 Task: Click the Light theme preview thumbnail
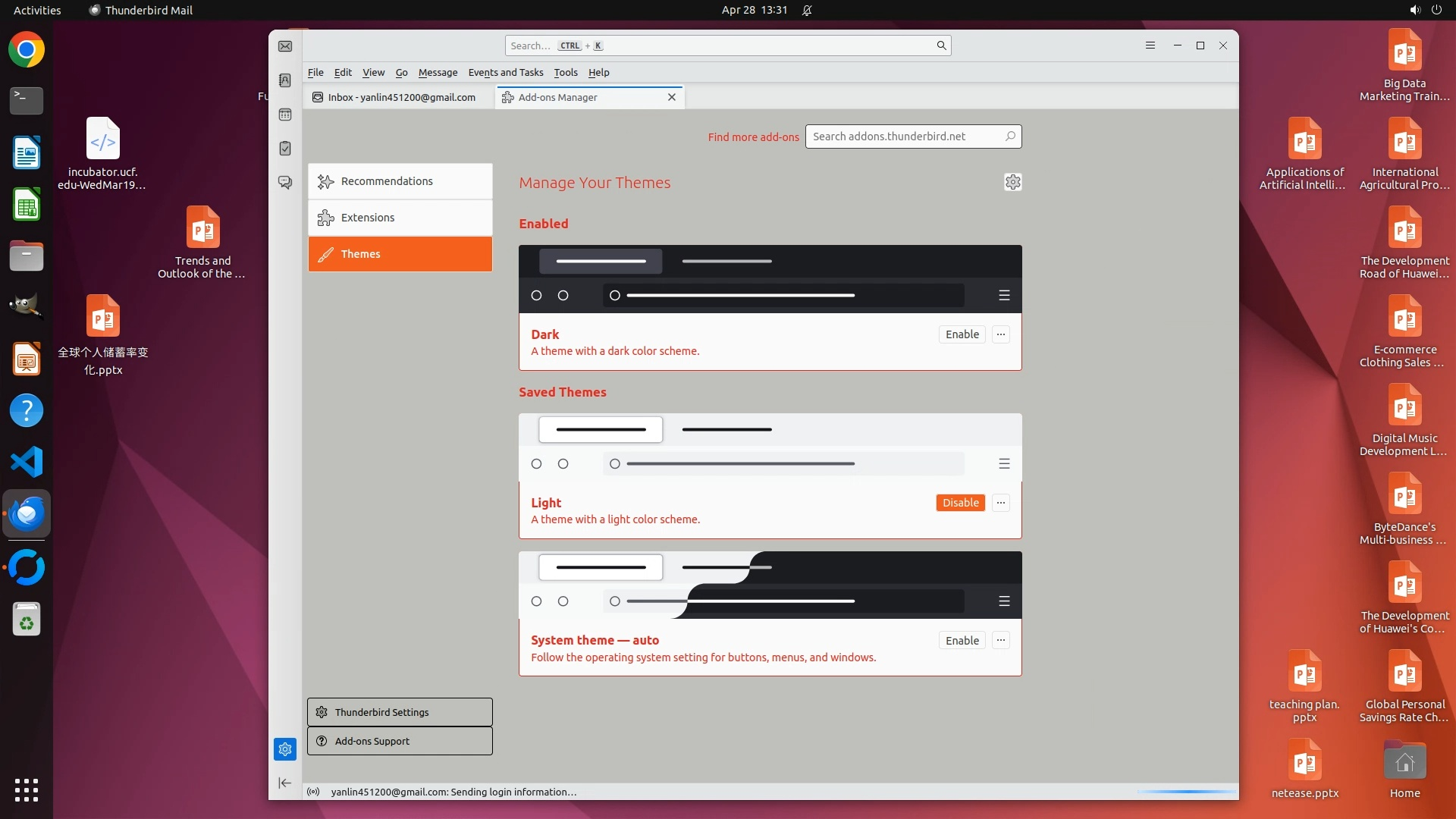(x=770, y=447)
